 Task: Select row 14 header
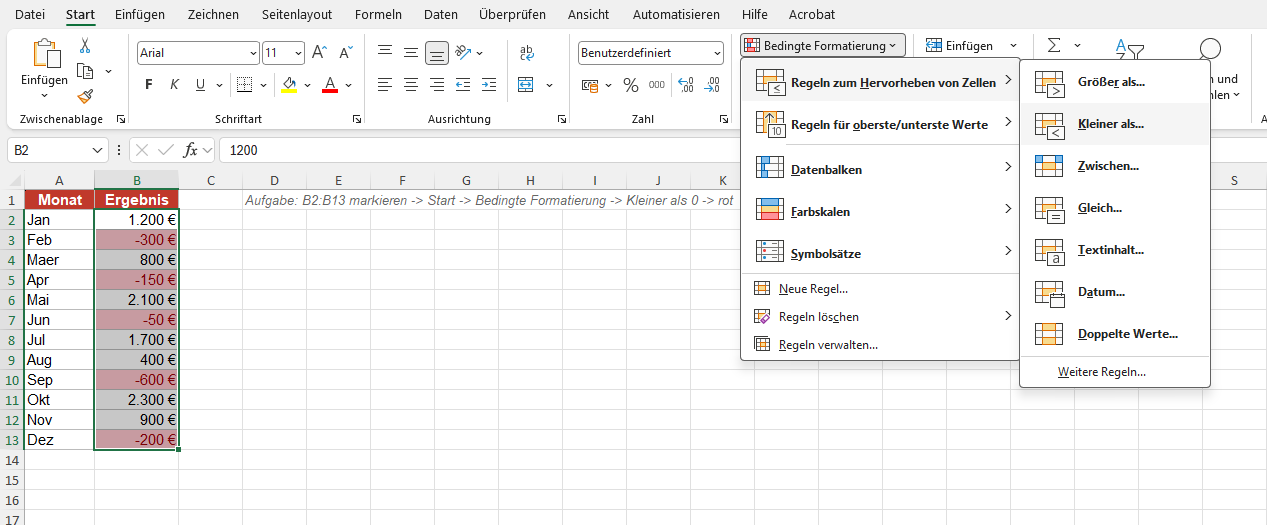12,460
